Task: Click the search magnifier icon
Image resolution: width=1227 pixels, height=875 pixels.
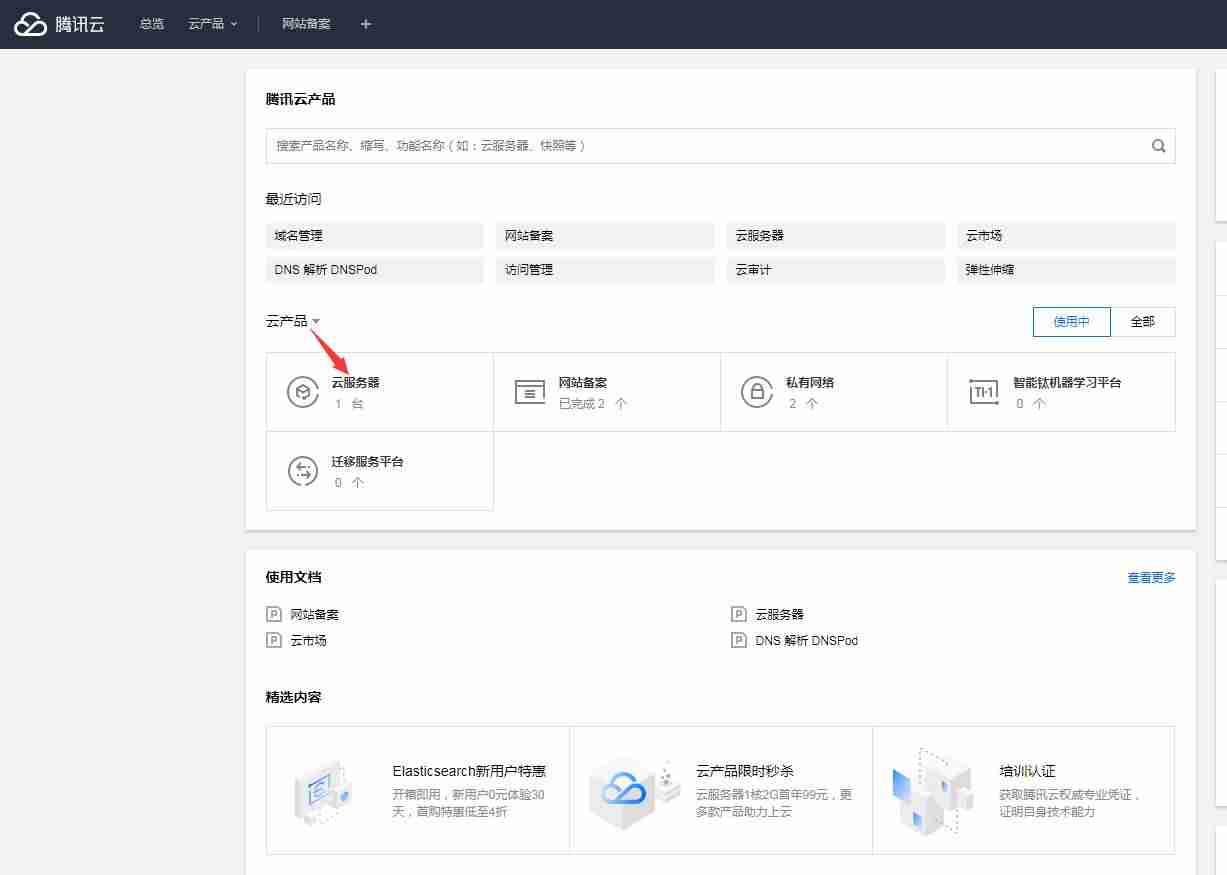Action: [x=1158, y=146]
